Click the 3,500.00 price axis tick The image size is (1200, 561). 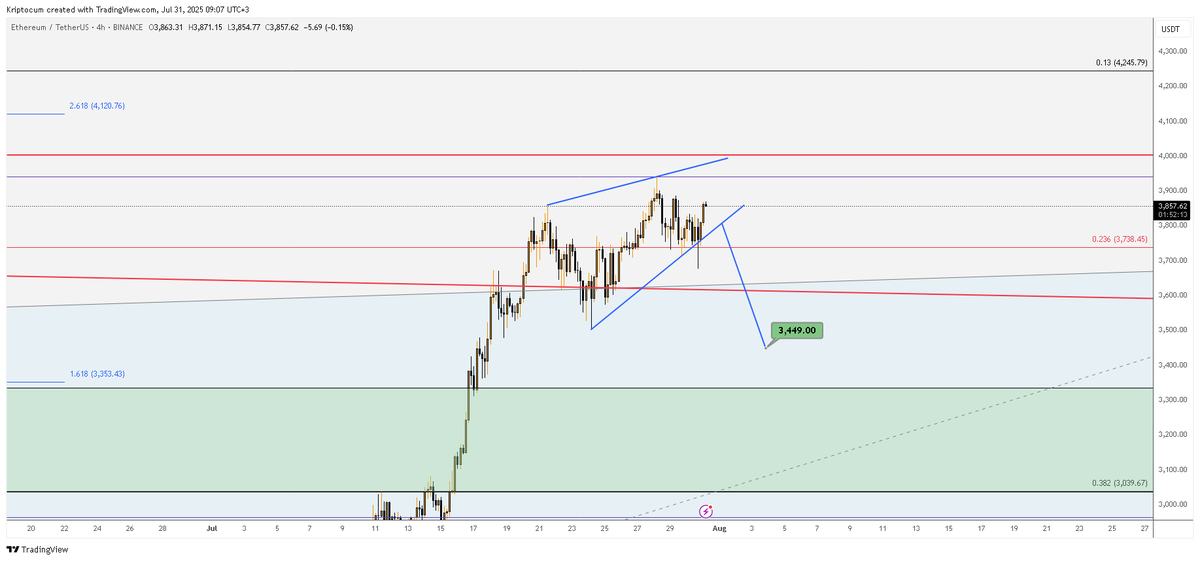click(x=1172, y=330)
